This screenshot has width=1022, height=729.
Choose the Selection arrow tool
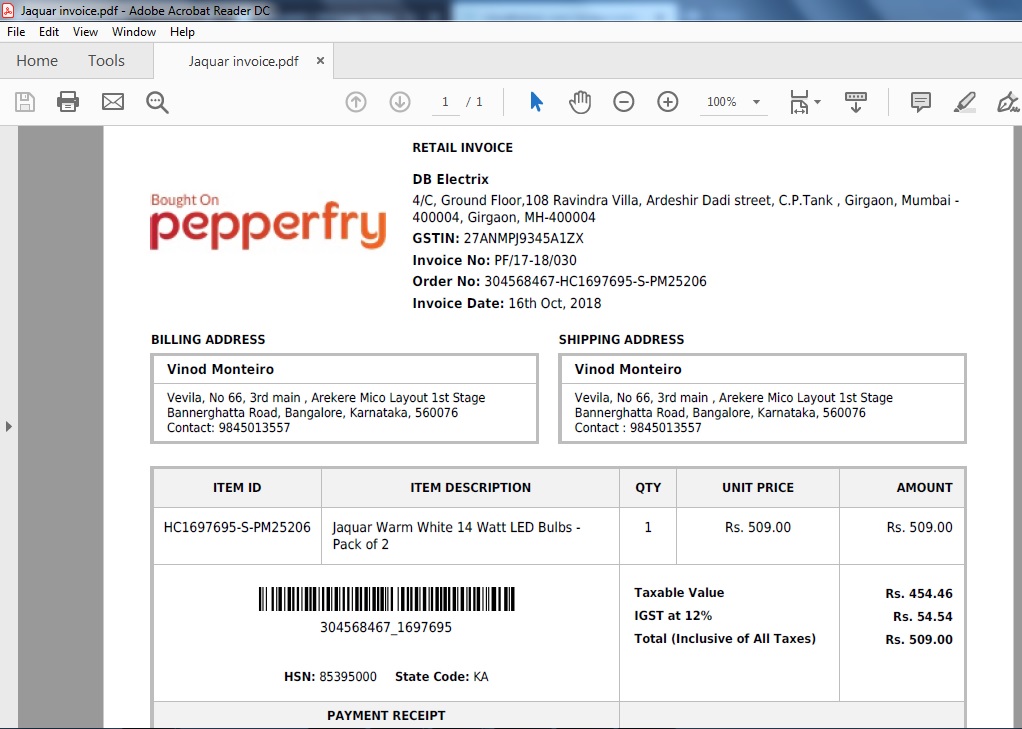(x=536, y=102)
